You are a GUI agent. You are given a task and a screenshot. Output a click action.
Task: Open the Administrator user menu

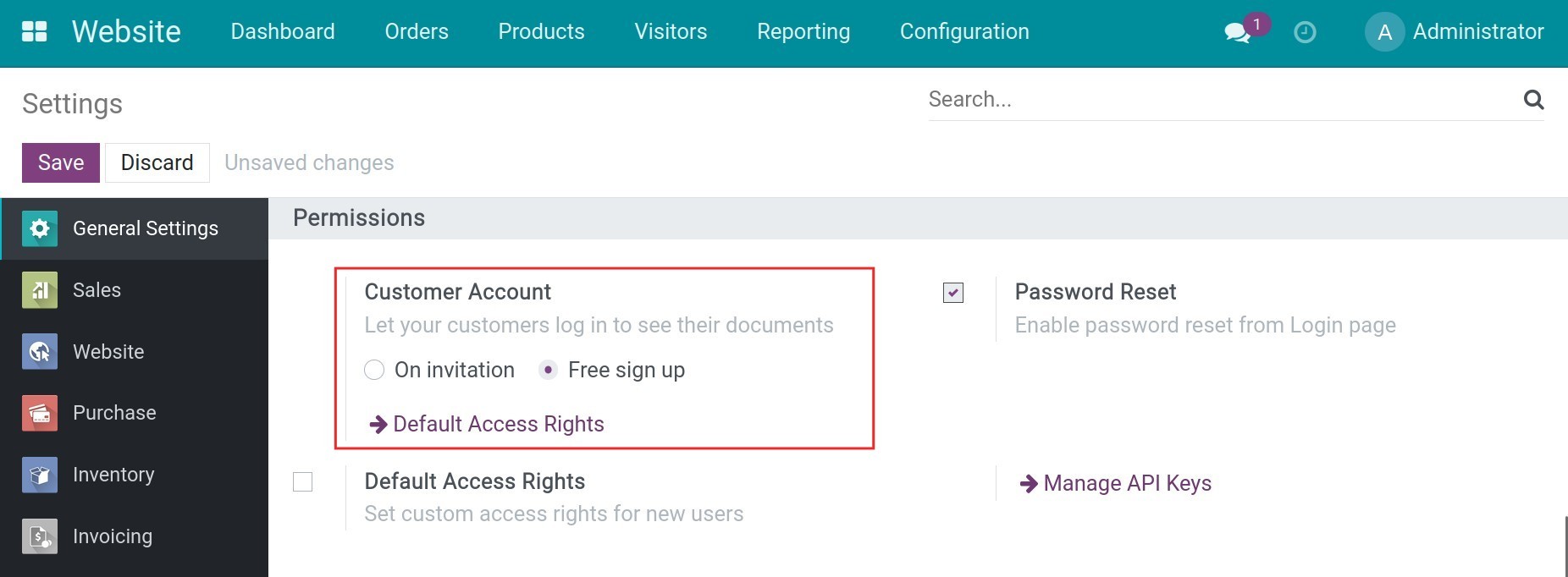1478,31
